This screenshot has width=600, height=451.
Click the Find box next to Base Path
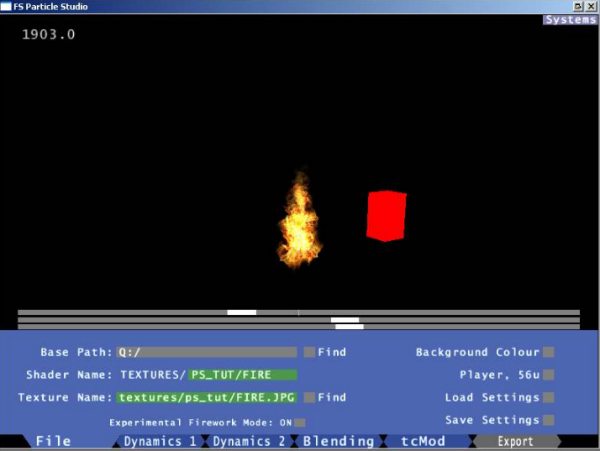309,352
